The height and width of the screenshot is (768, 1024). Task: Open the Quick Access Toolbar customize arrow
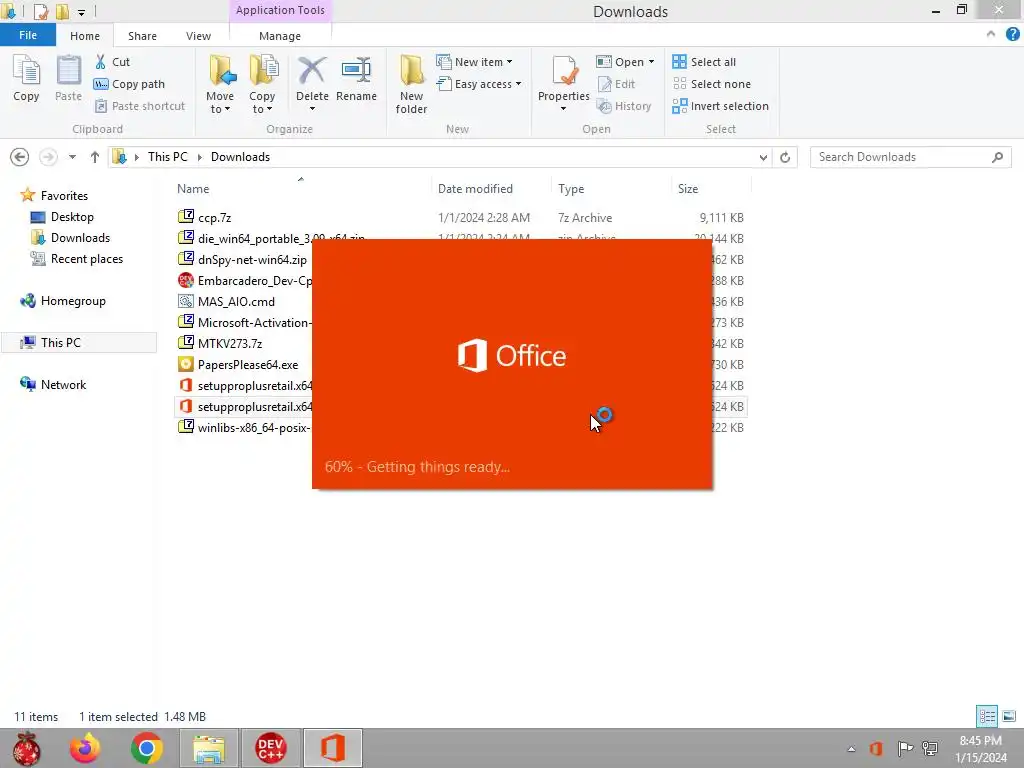click(82, 12)
